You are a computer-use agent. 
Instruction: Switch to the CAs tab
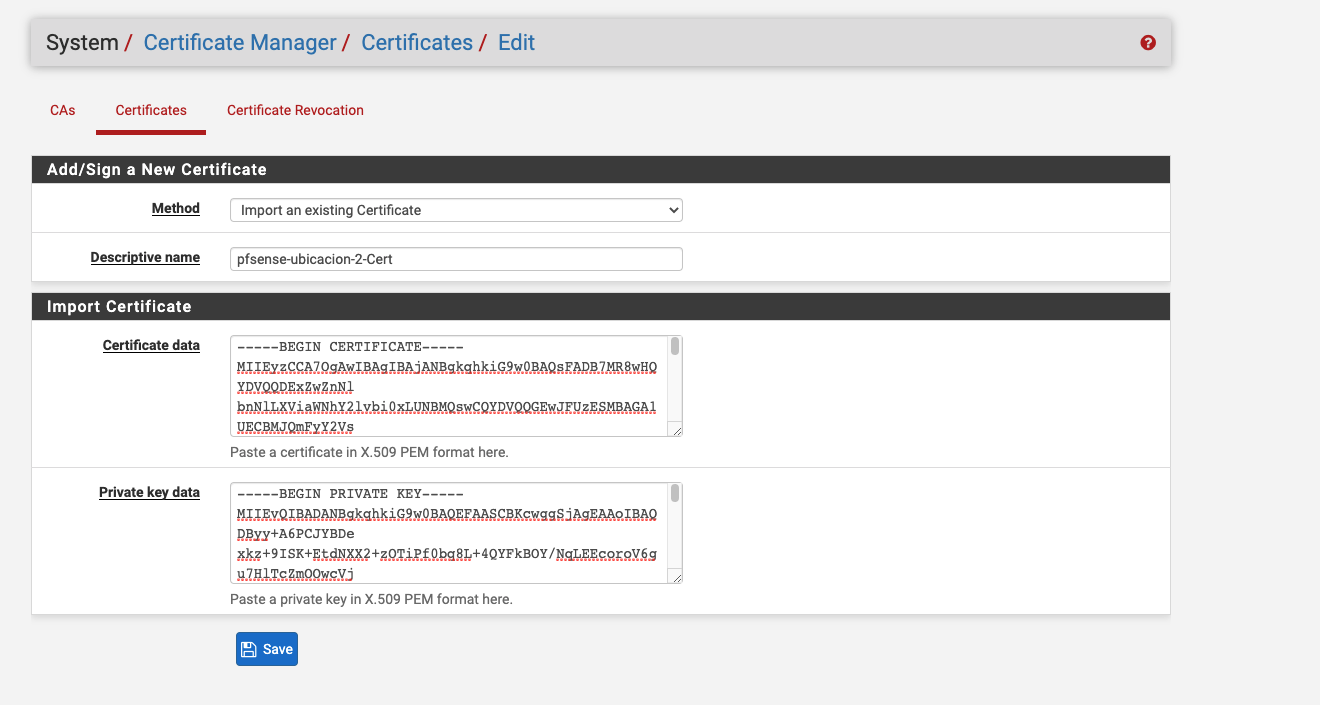pos(63,110)
